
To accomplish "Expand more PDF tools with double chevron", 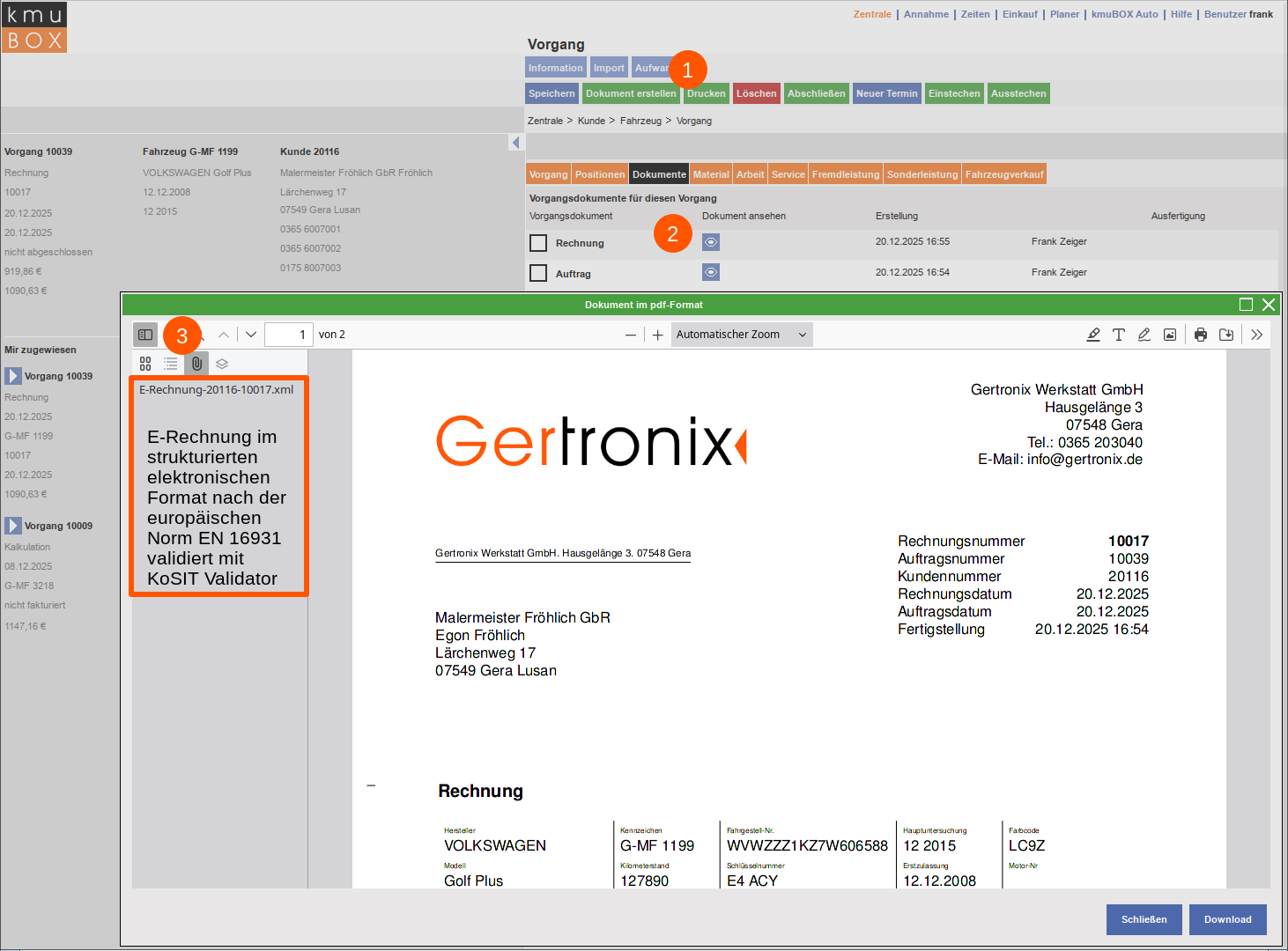I will click(x=1257, y=335).
